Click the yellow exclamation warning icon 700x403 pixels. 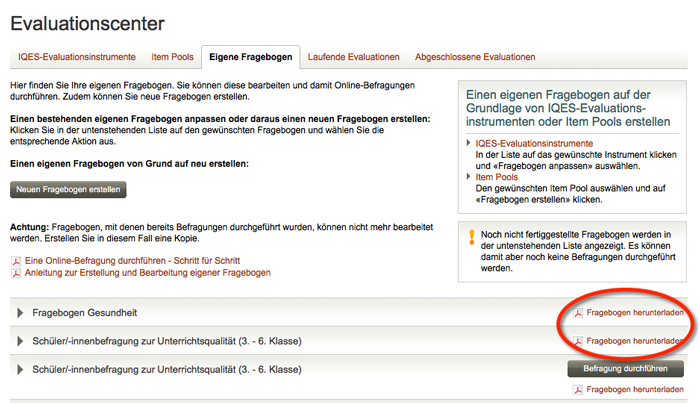coord(471,237)
